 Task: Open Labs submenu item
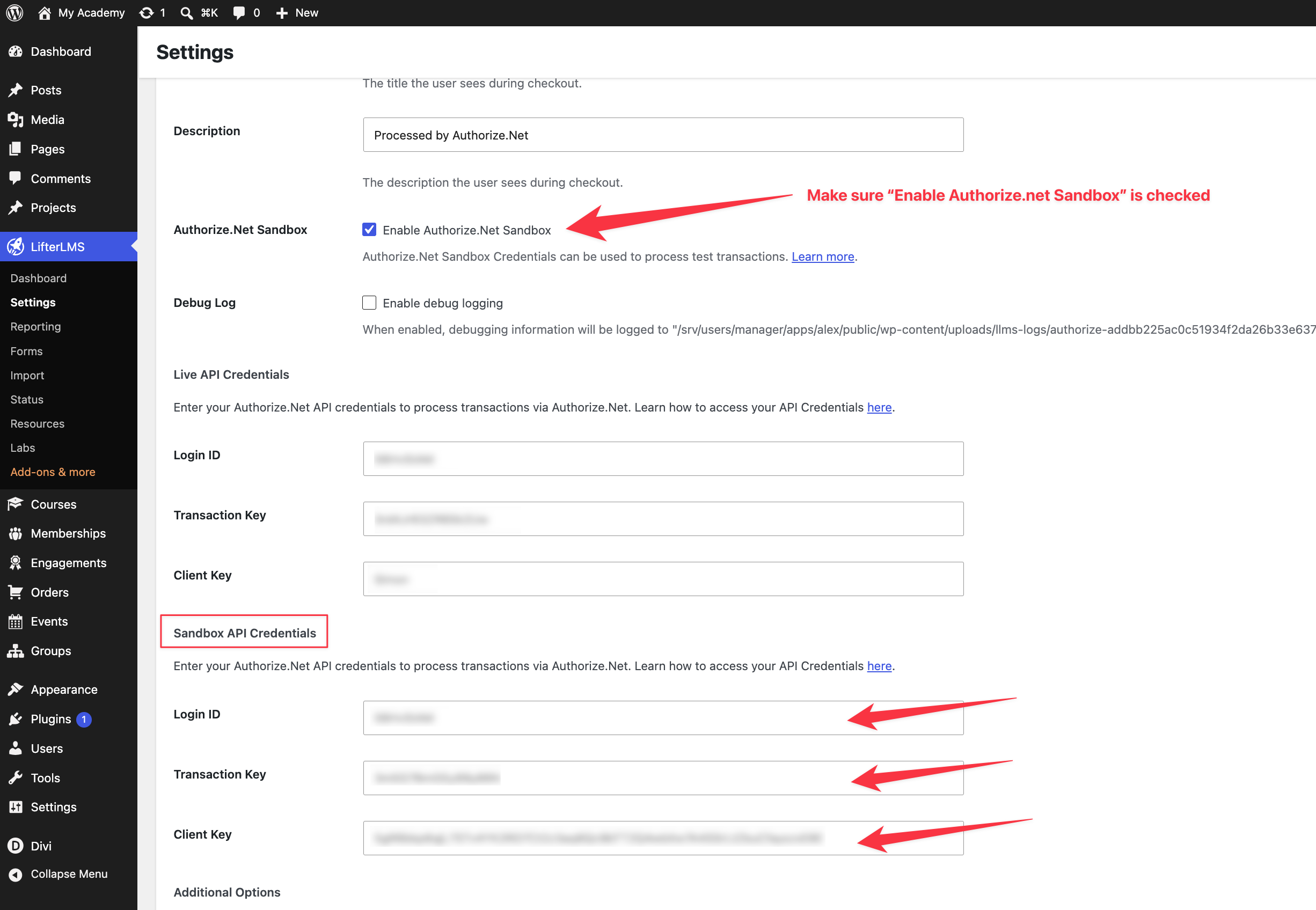(x=23, y=447)
